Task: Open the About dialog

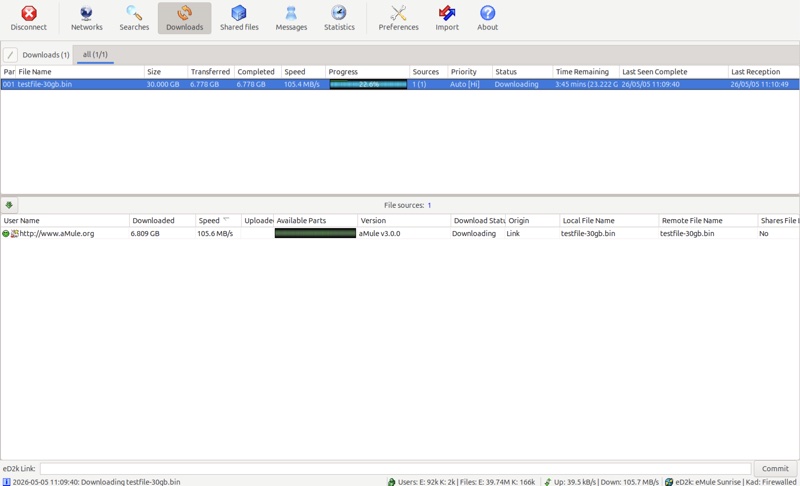Action: [487, 18]
